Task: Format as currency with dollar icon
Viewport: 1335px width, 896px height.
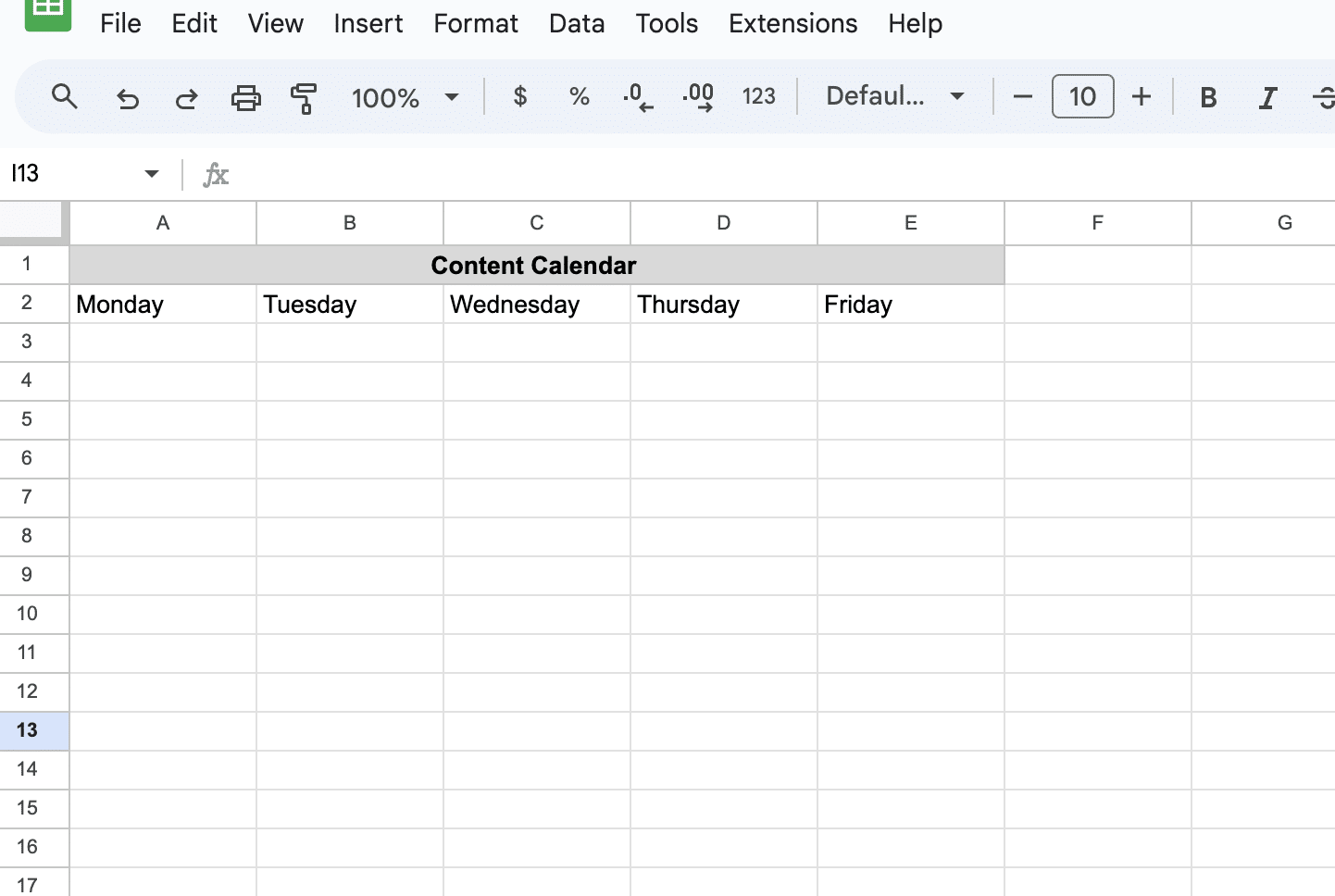Action: 520,96
